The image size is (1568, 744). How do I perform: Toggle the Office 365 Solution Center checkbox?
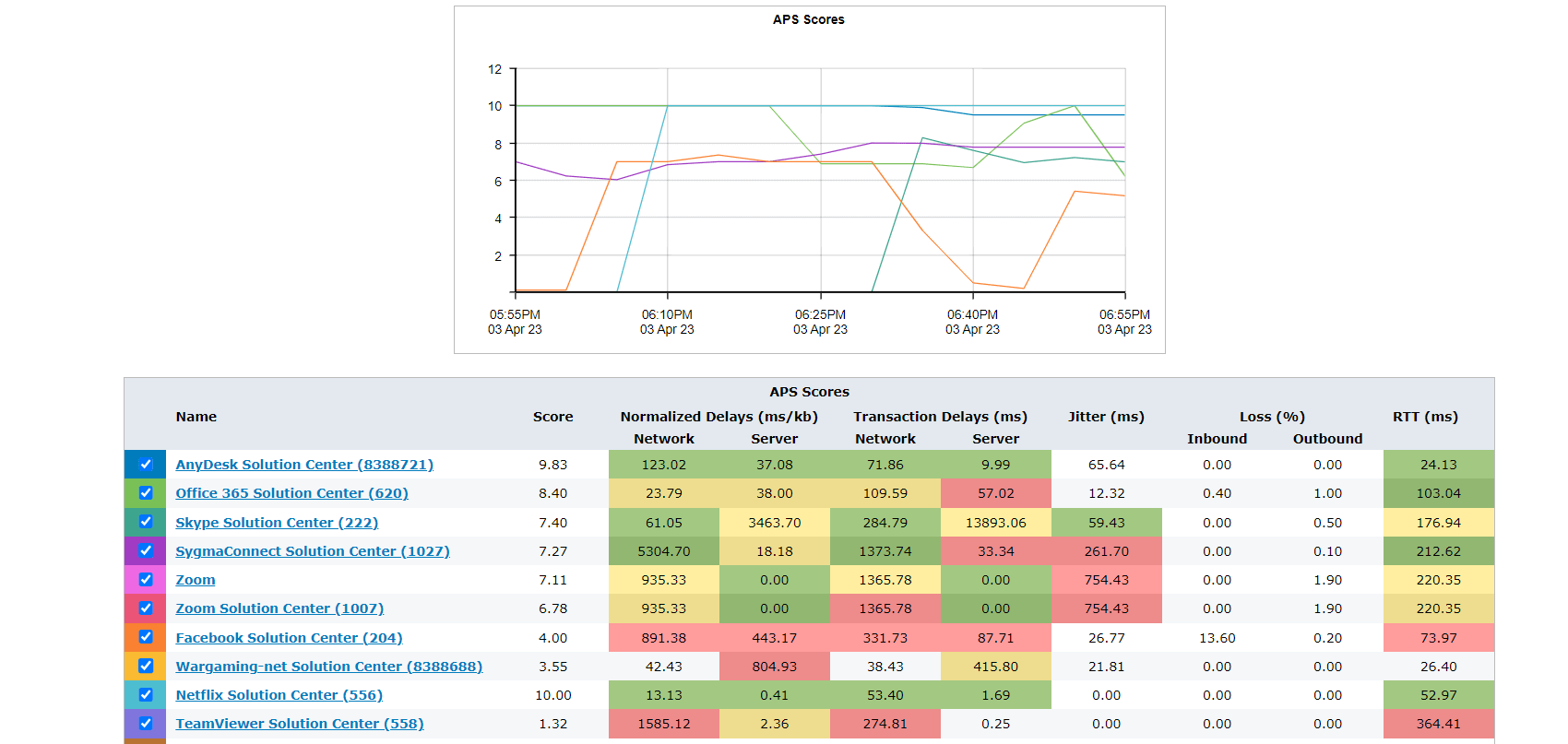(146, 493)
